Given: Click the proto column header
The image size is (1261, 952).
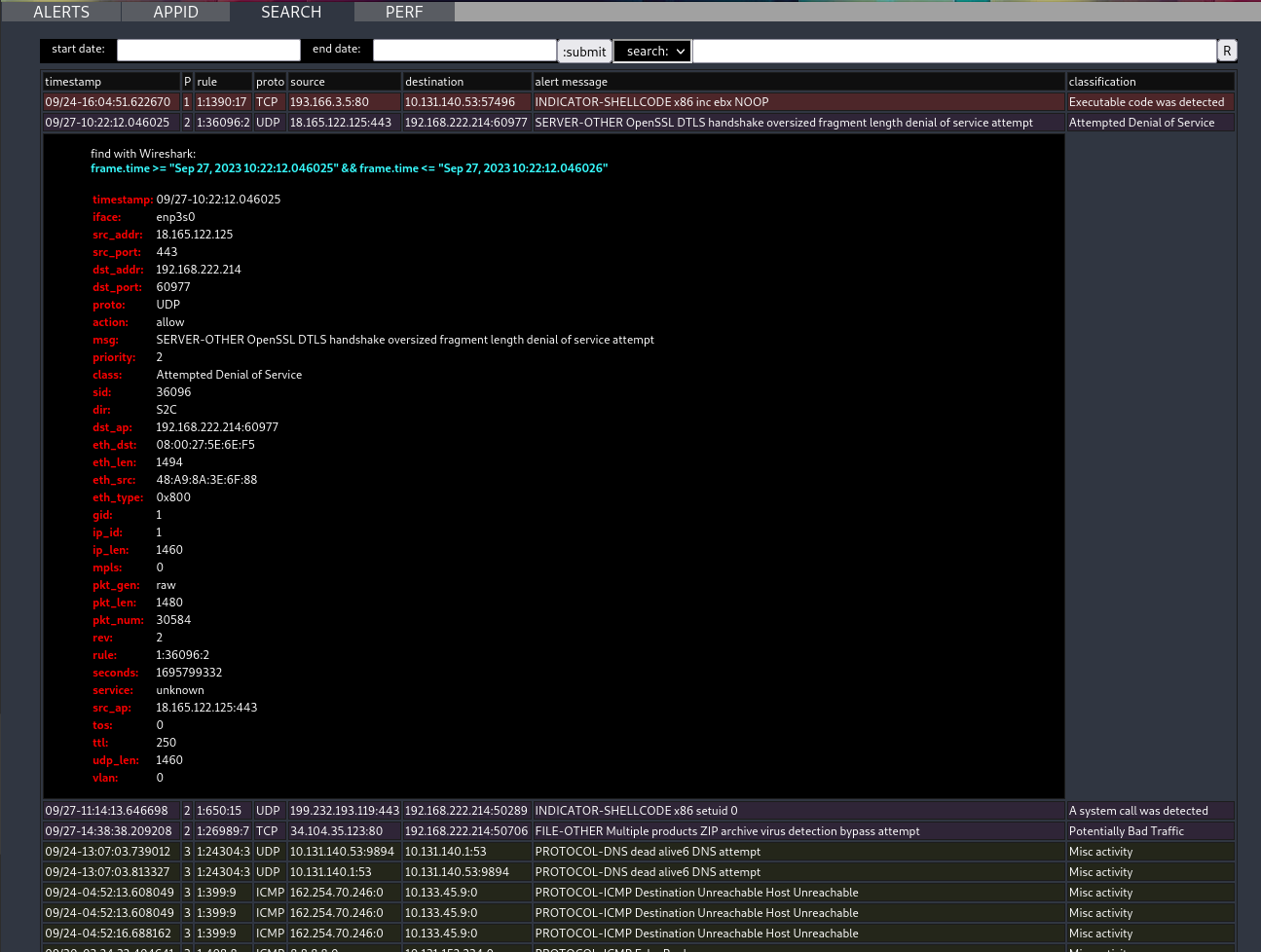Looking at the screenshot, I should [270, 82].
